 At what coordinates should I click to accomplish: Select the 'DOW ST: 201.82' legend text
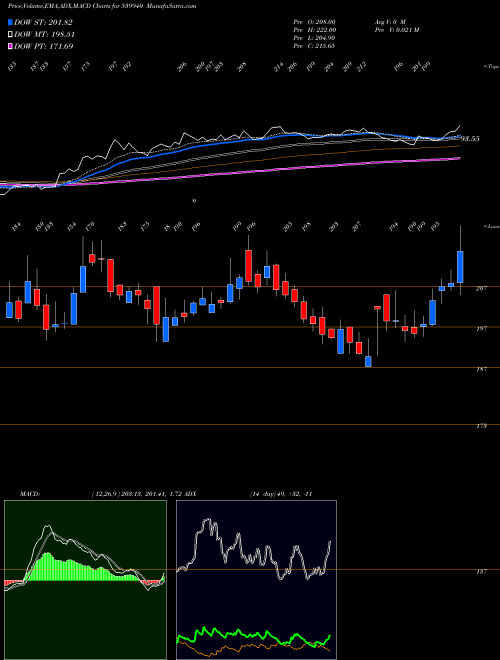44,22
